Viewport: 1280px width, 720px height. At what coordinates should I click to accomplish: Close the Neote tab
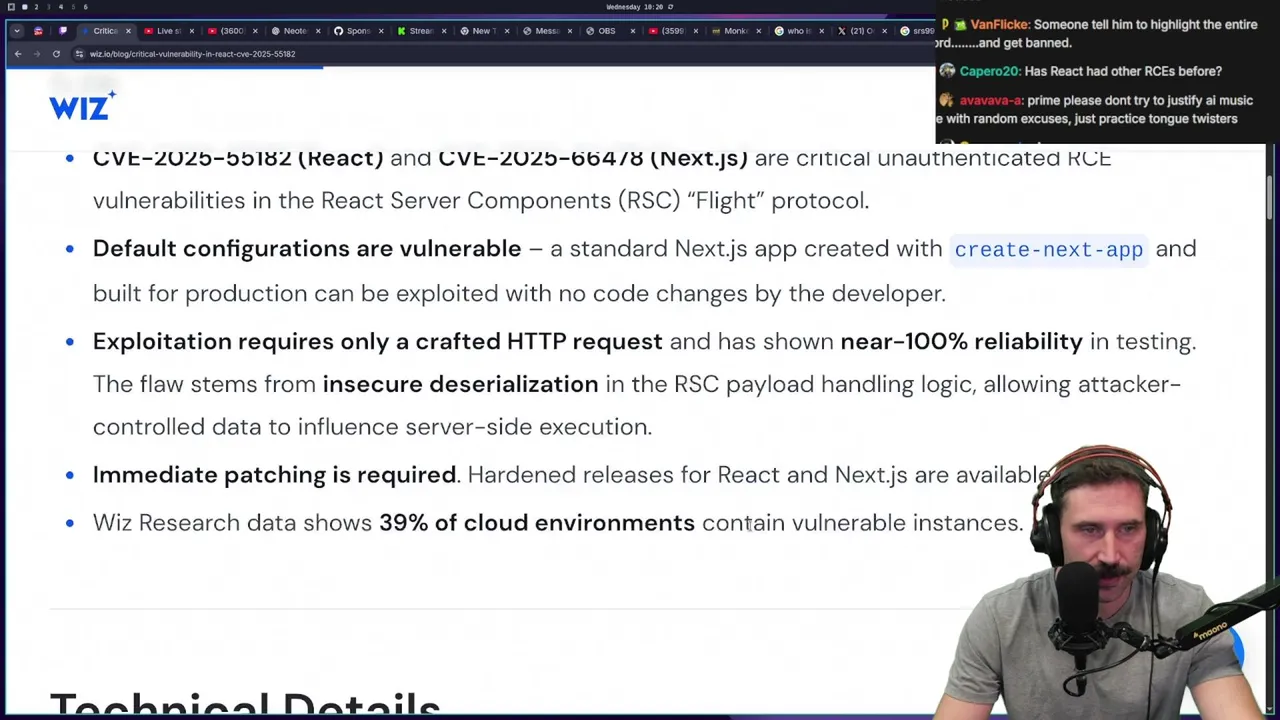coord(318,31)
